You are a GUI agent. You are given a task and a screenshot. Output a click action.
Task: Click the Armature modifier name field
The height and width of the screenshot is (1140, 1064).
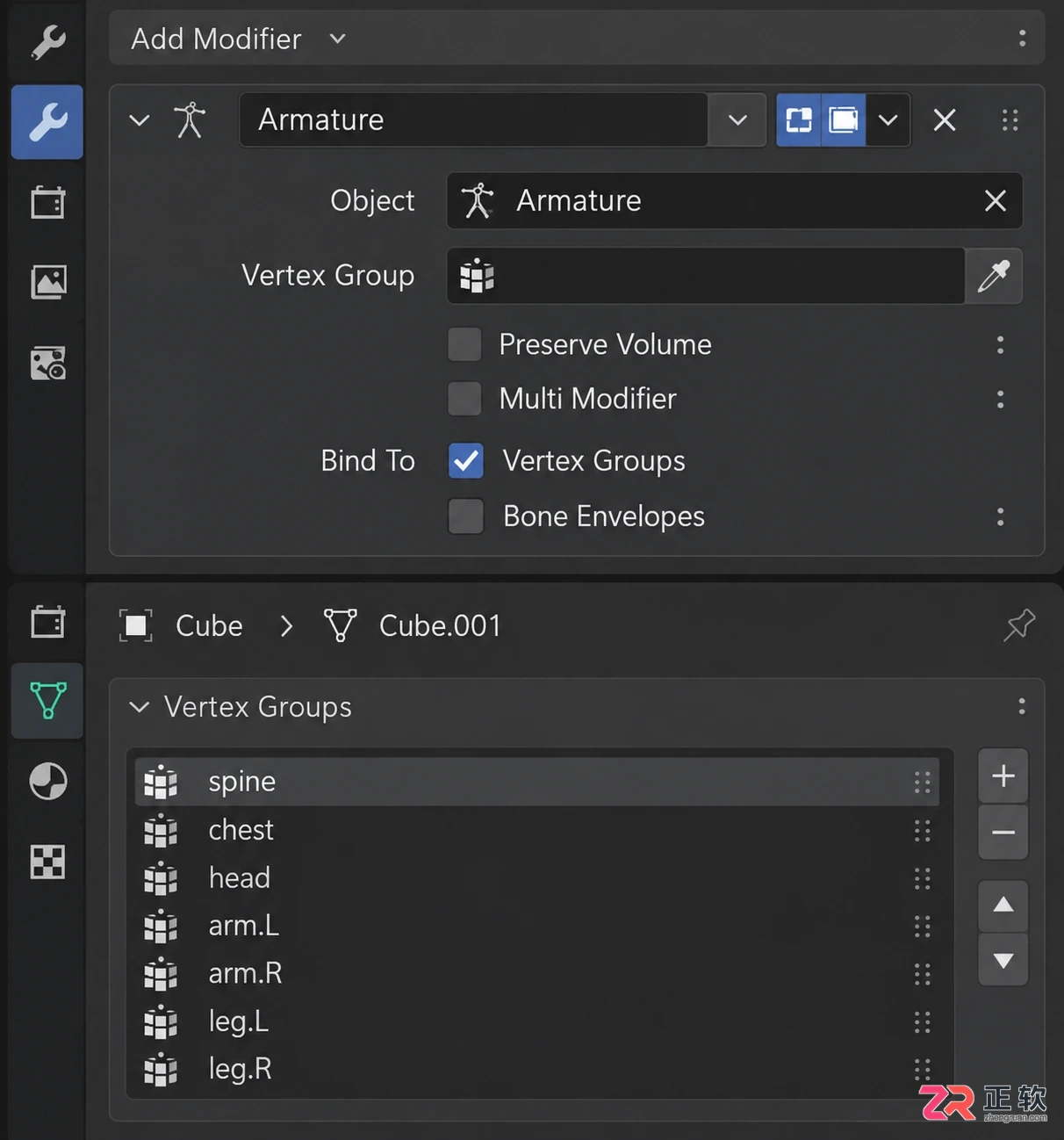[474, 119]
